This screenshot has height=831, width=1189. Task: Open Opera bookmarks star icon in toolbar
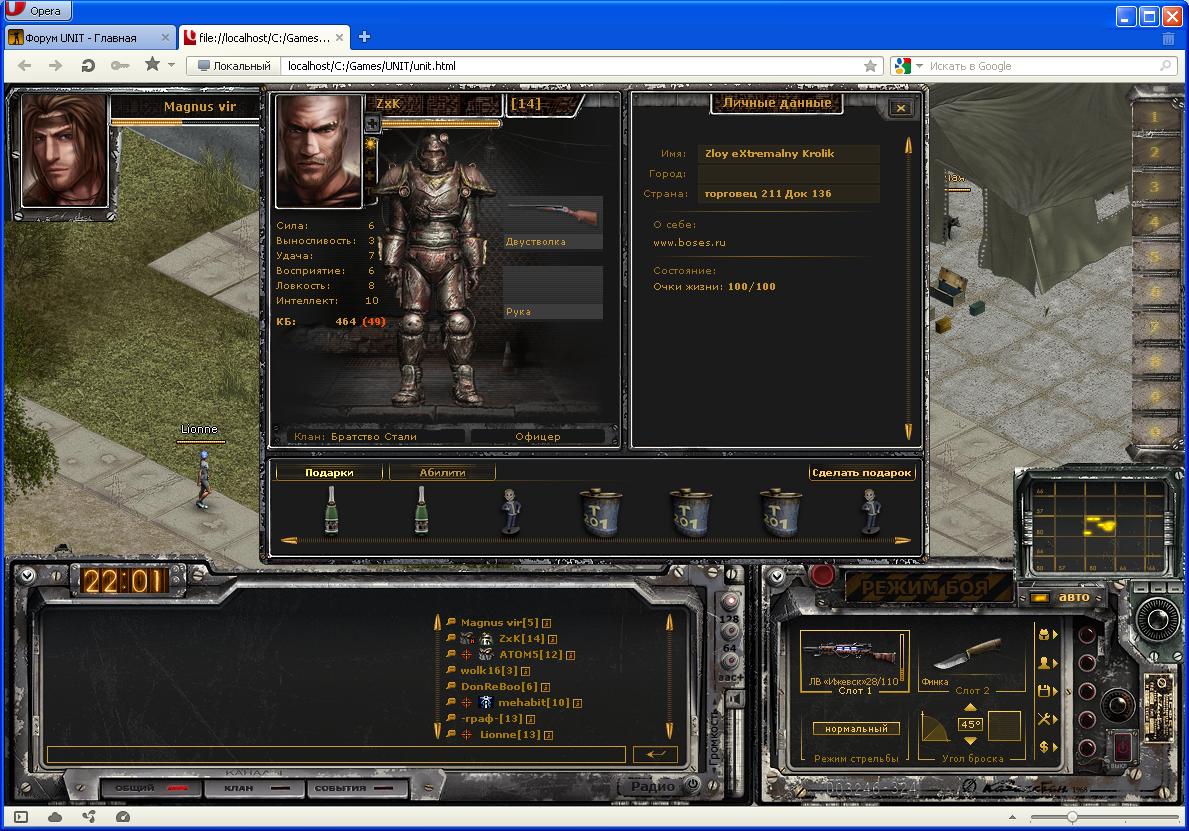(152, 64)
